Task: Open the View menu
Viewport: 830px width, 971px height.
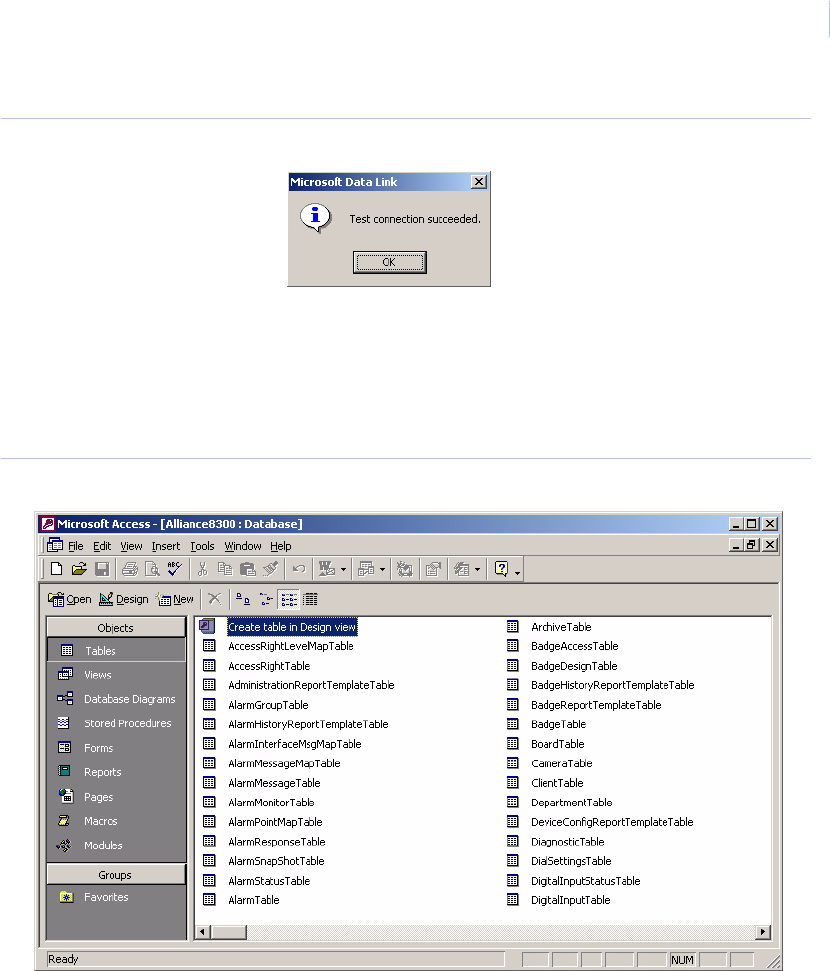Action: [x=131, y=546]
